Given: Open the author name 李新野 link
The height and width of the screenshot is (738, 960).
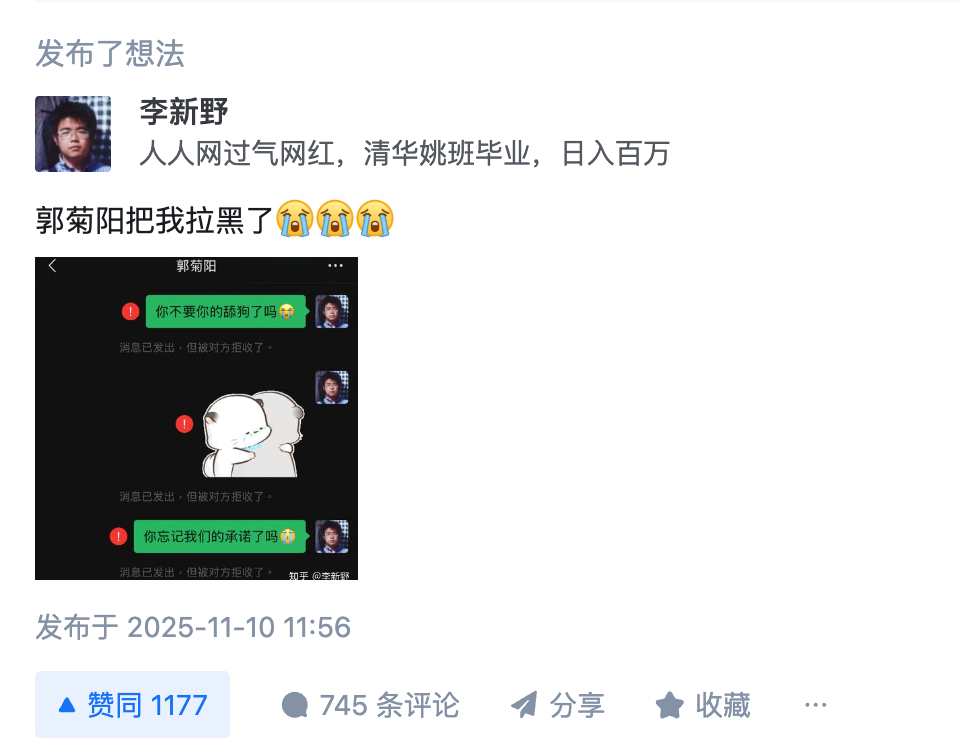Looking at the screenshot, I should (x=184, y=112).
